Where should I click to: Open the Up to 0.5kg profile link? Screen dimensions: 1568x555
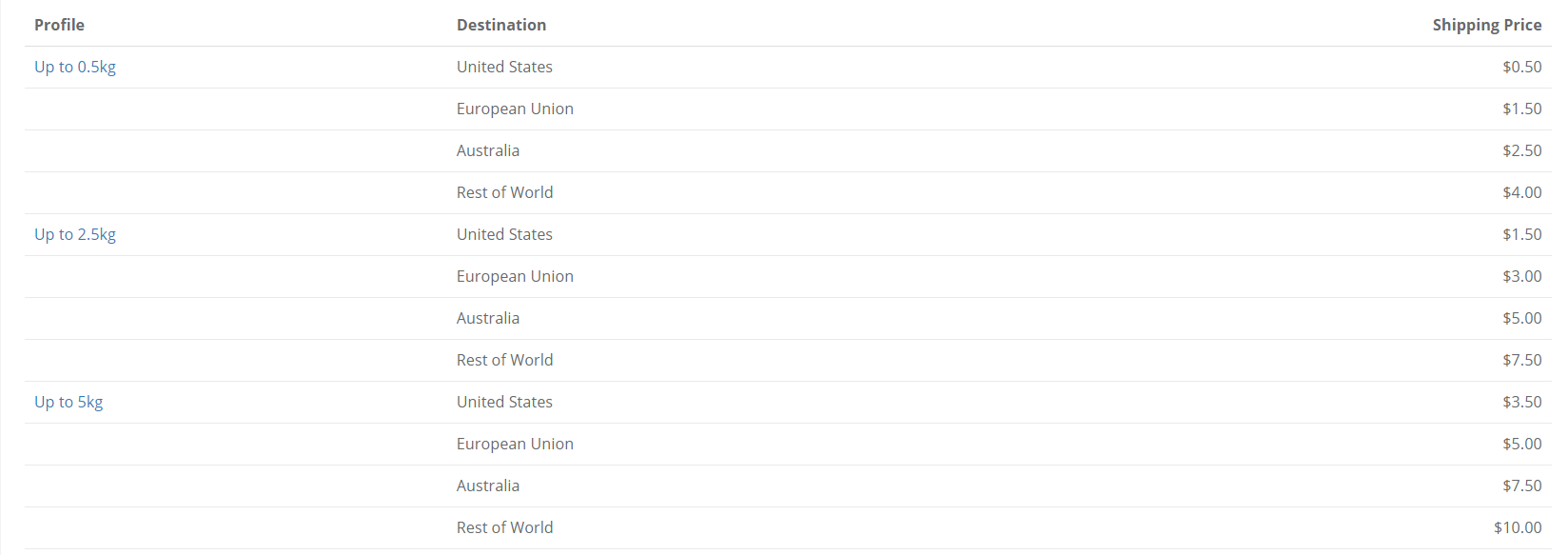[x=75, y=67]
